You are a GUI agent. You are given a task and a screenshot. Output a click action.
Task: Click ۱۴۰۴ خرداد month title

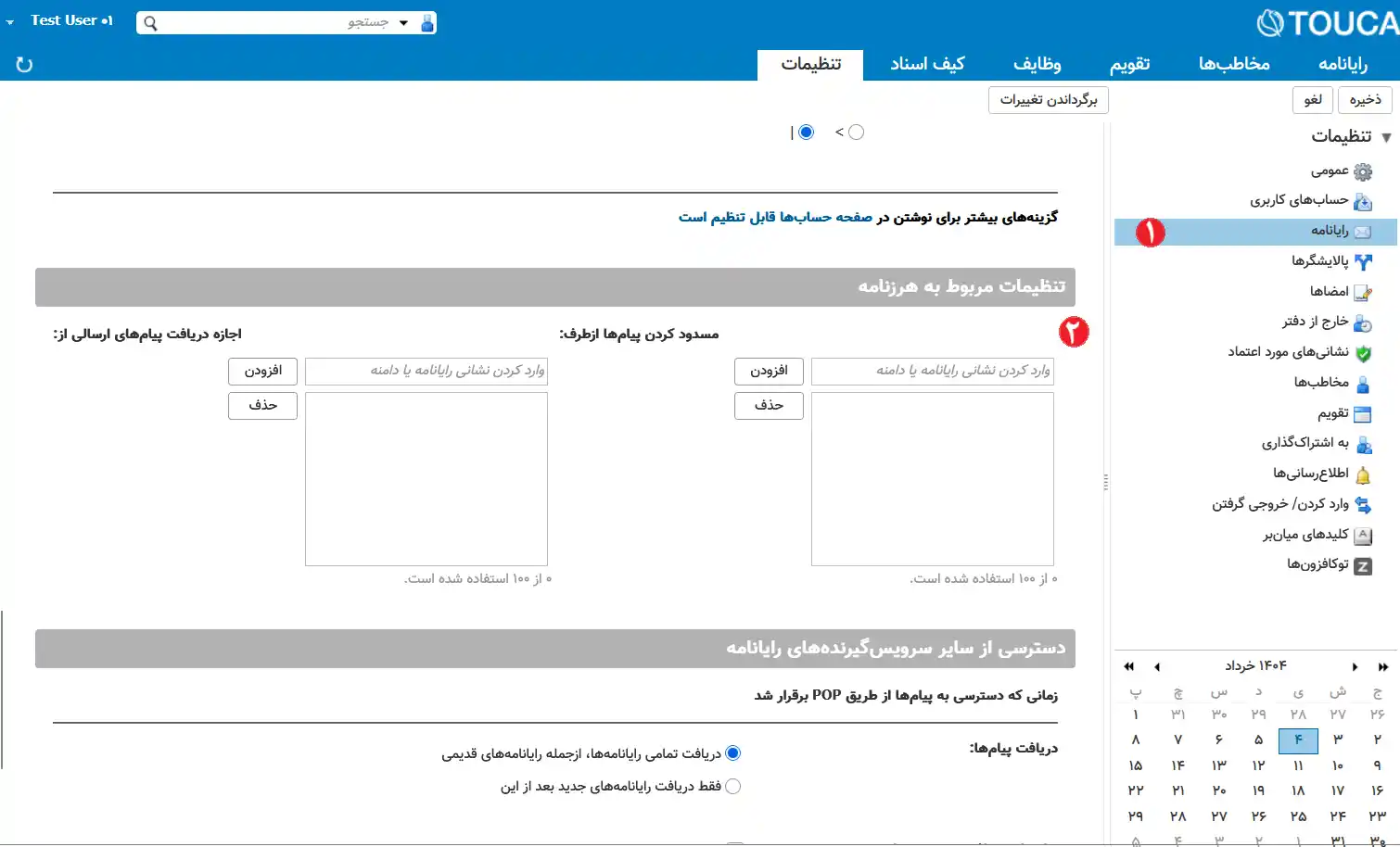1255,666
